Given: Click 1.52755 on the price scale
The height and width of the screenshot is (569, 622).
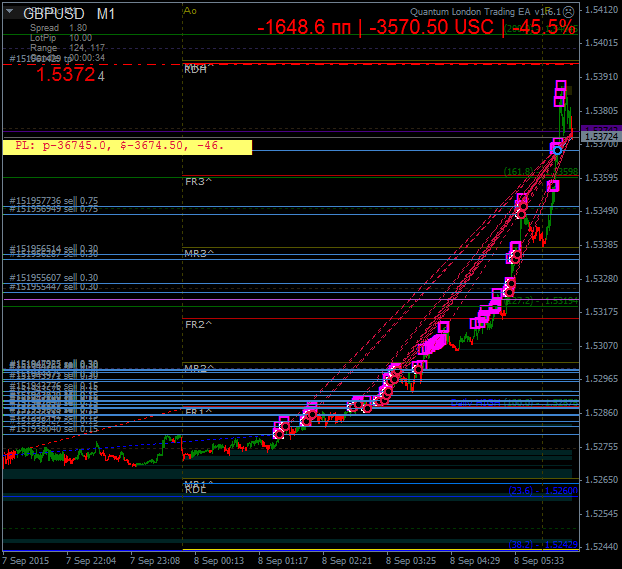Looking at the screenshot, I should click(602, 447).
